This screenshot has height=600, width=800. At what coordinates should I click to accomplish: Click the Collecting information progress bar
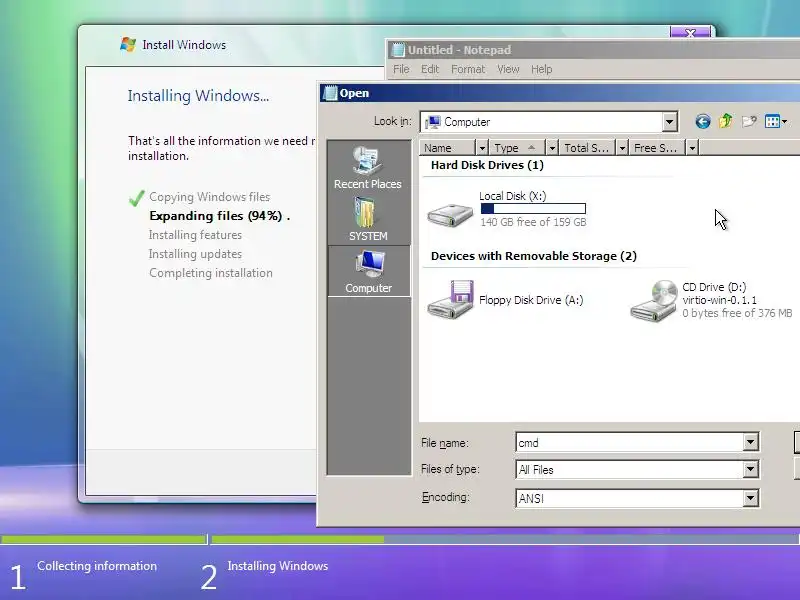click(103, 539)
